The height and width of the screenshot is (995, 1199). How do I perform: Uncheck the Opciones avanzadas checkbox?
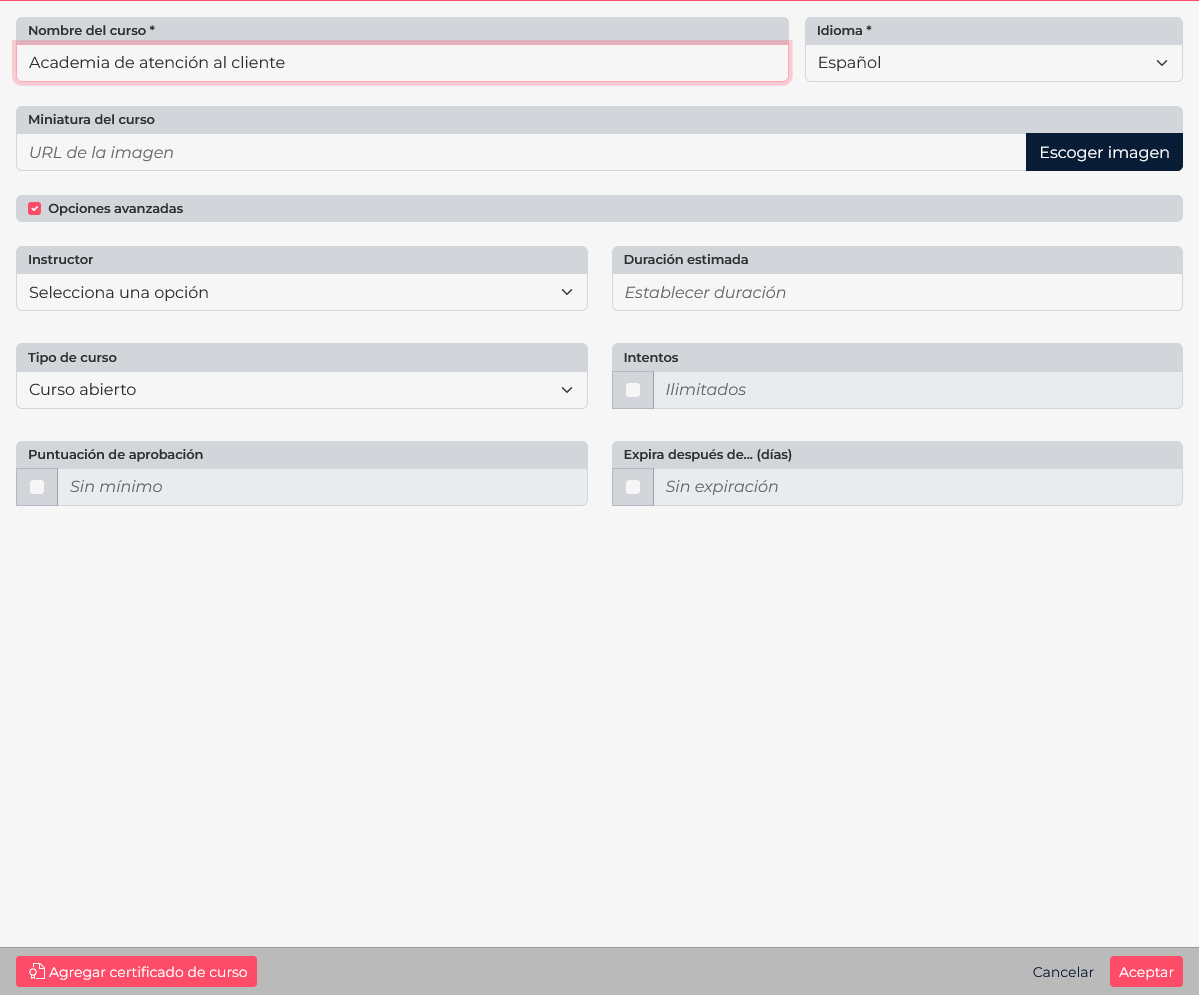34,208
